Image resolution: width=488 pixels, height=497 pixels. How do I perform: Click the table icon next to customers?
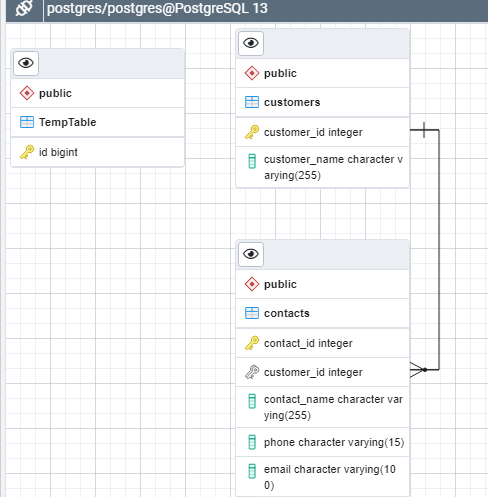coord(252,102)
